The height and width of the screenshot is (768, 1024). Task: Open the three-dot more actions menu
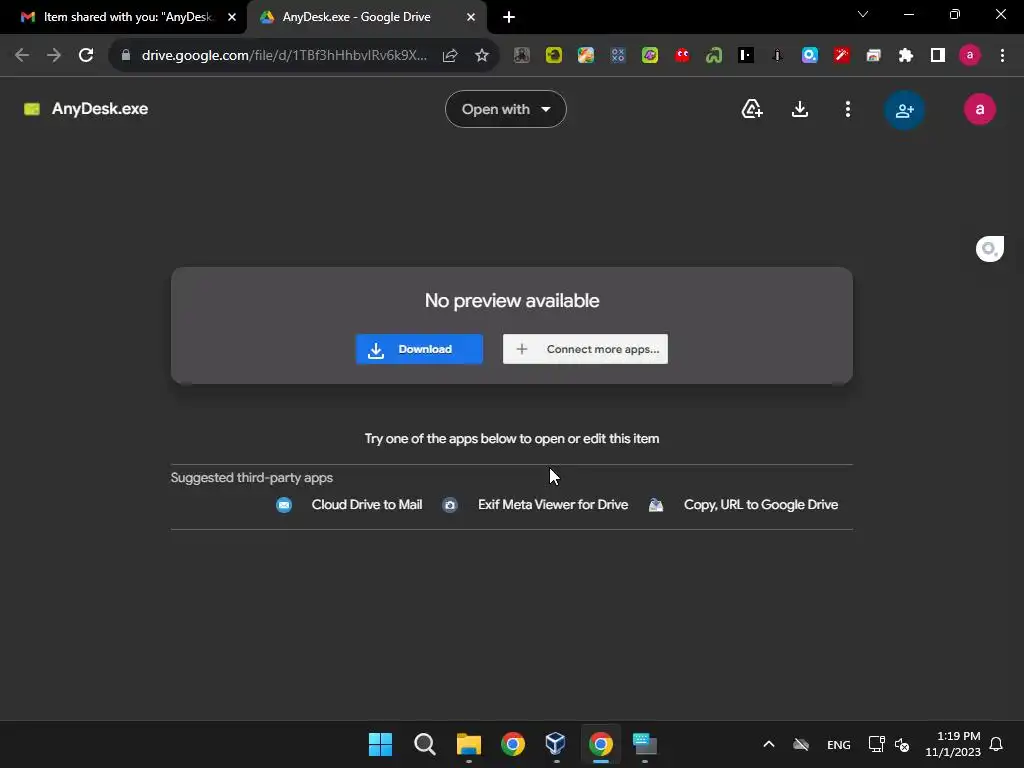848,109
